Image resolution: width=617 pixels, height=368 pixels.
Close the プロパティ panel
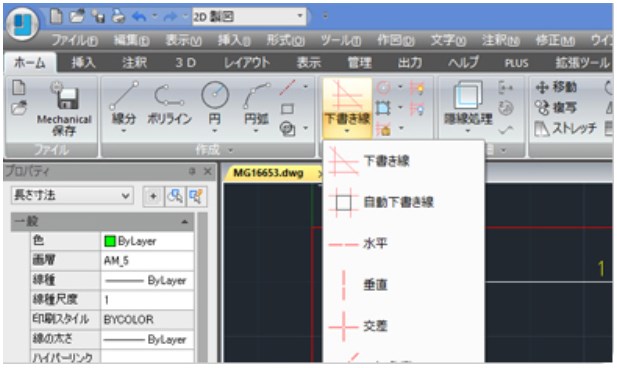pos(207,171)
